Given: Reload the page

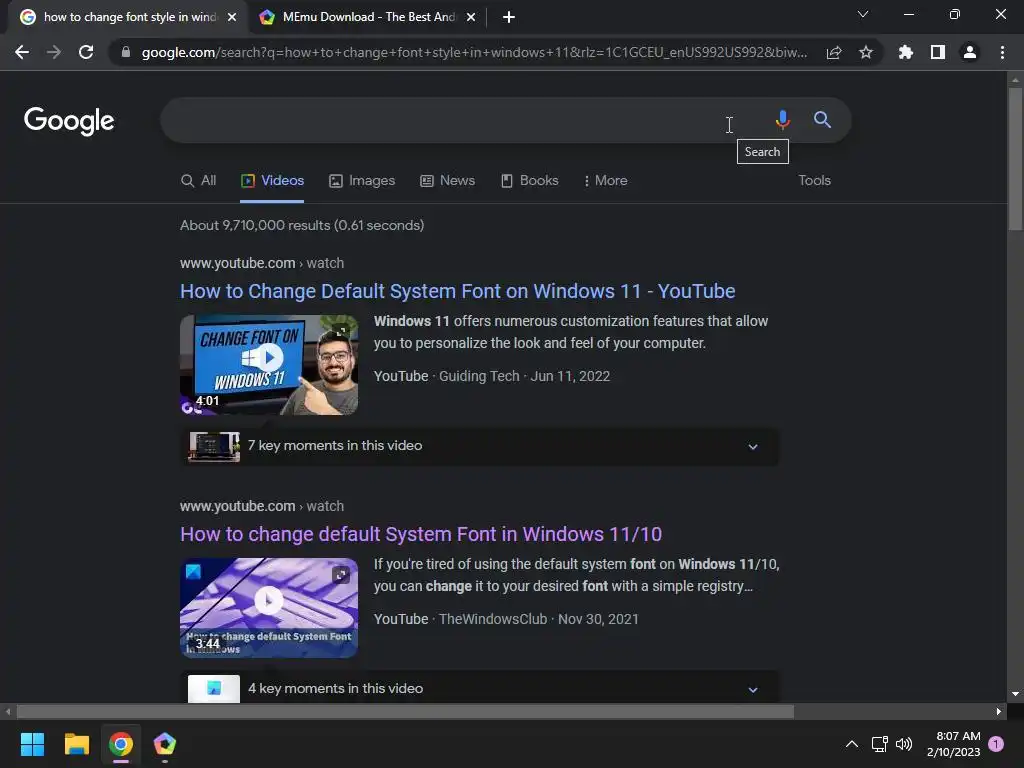Looking at the screenshot, I should 86,52.
